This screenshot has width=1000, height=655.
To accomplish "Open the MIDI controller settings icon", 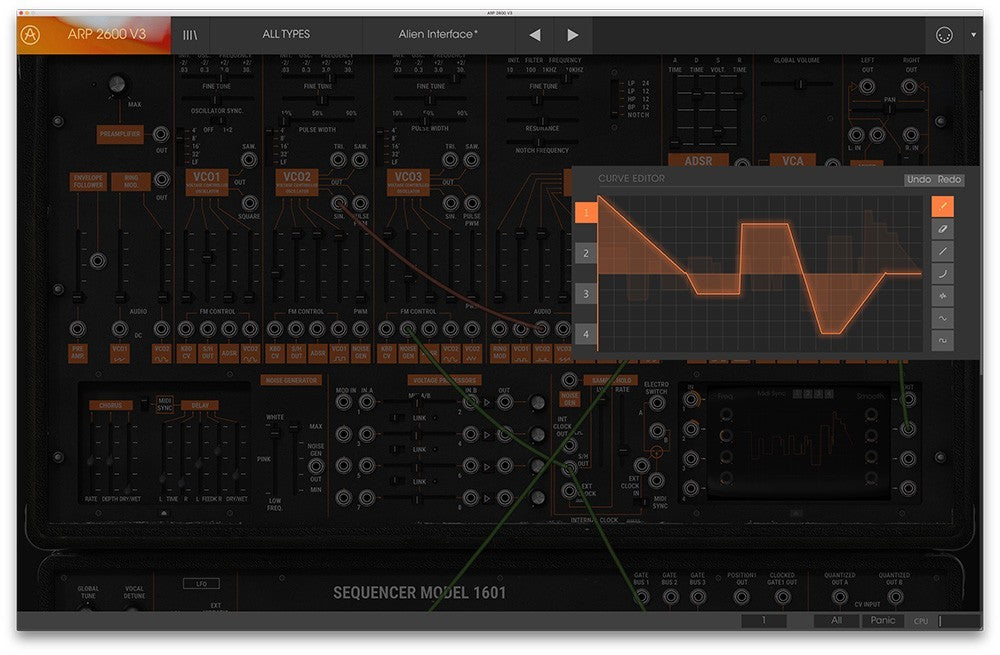I will pyautogui.click(x=944, y=35).
